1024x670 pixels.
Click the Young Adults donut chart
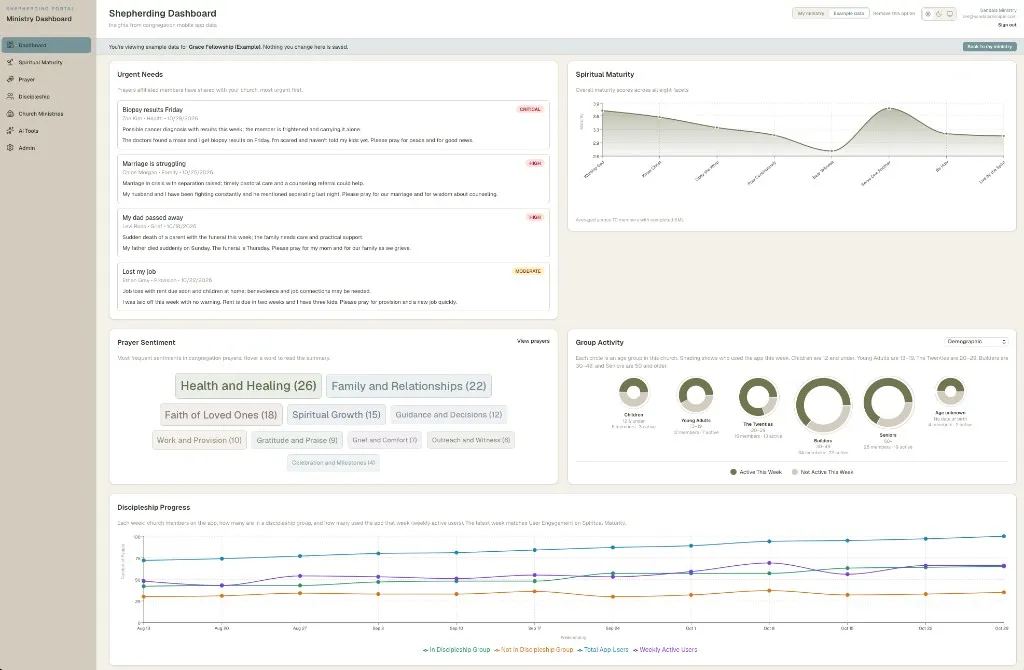pyautogui.click(x=696, y=396)
